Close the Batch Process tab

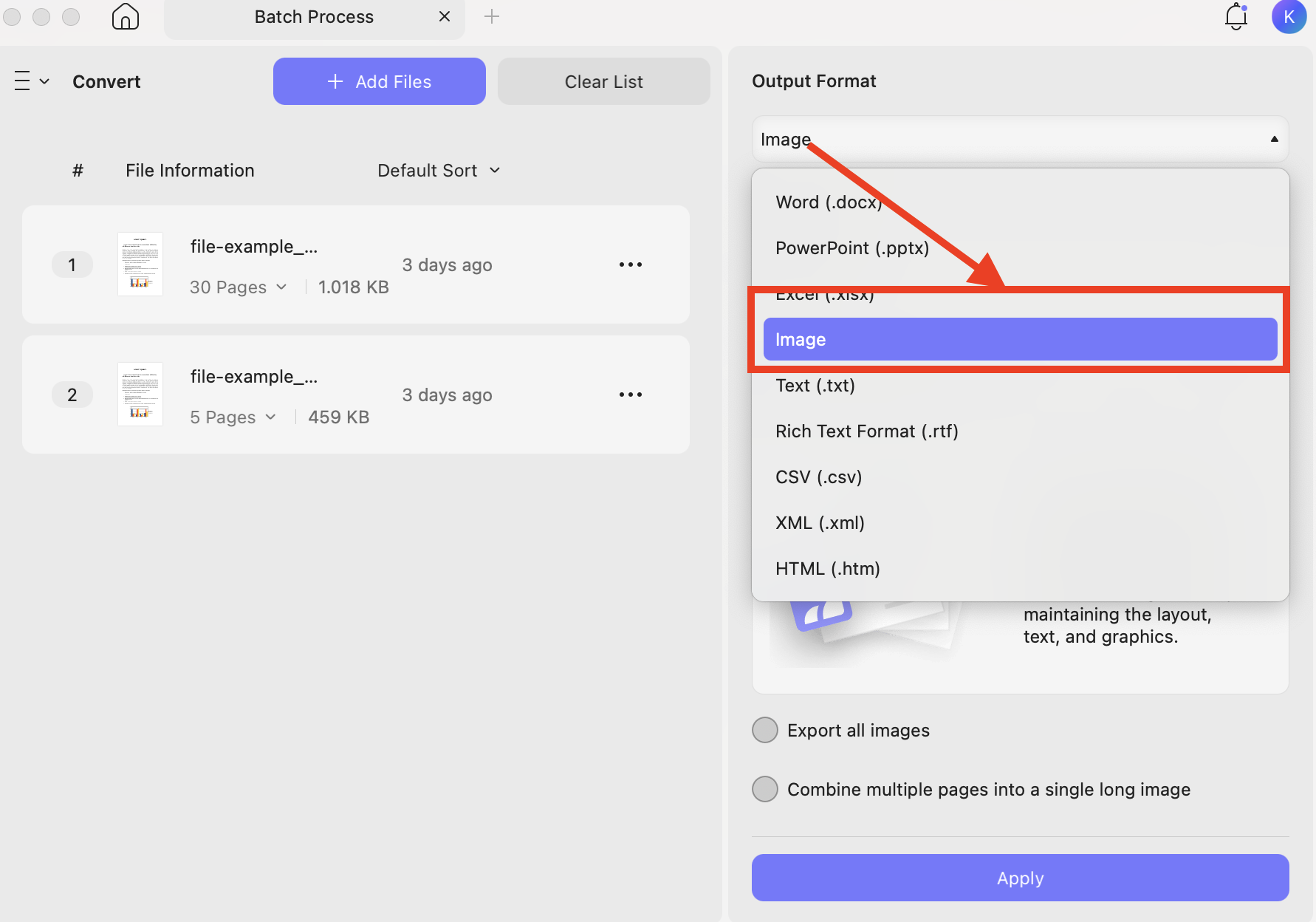444,16
